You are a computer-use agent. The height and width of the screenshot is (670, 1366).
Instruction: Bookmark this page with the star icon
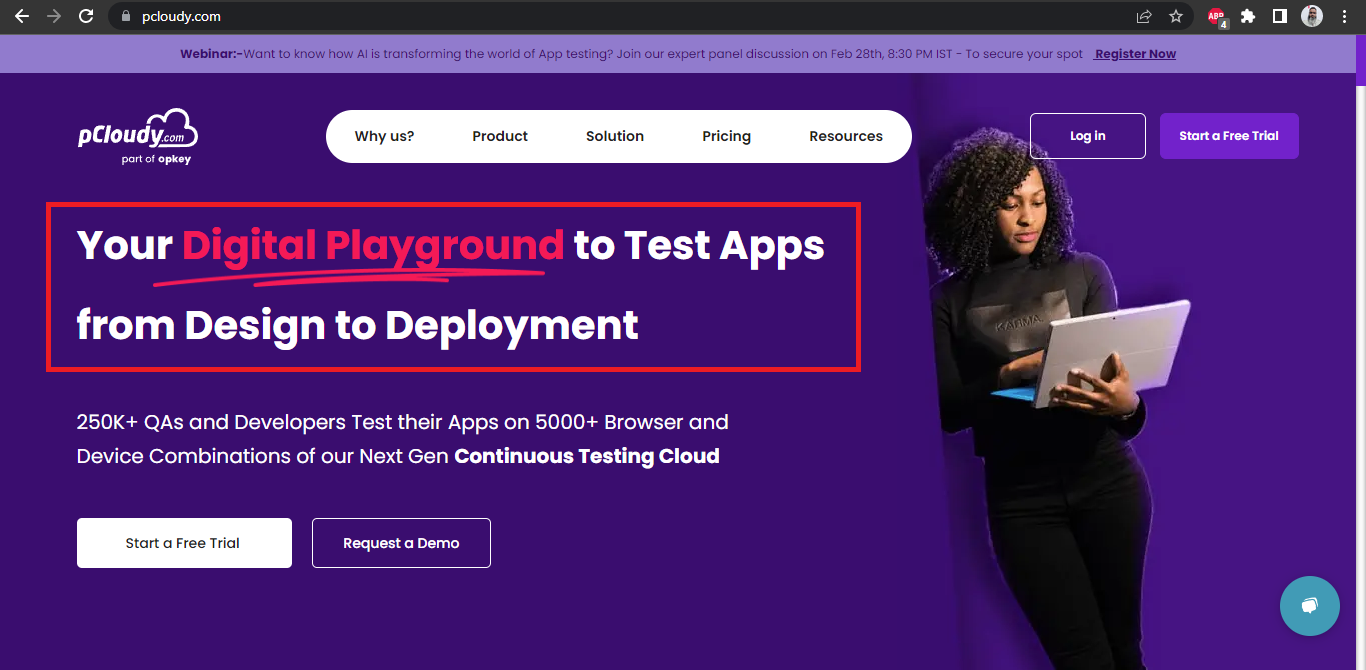pyautogui.click(x=1176, y=16)
